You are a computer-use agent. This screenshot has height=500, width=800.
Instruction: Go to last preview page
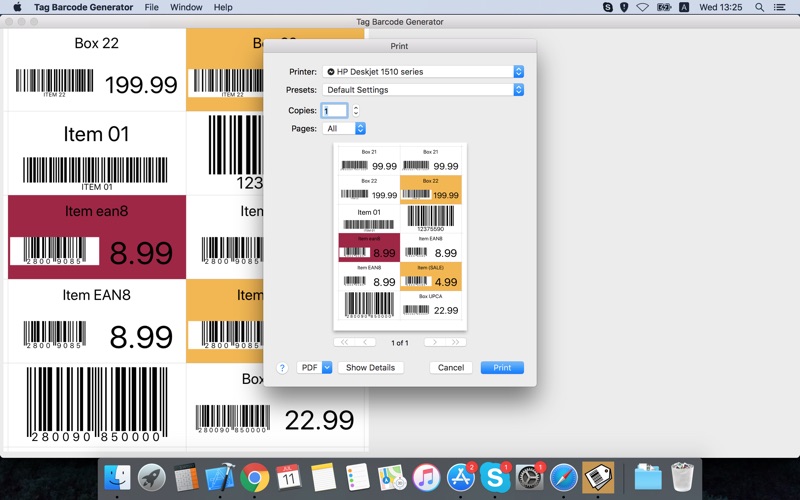[x=456, y=342]
